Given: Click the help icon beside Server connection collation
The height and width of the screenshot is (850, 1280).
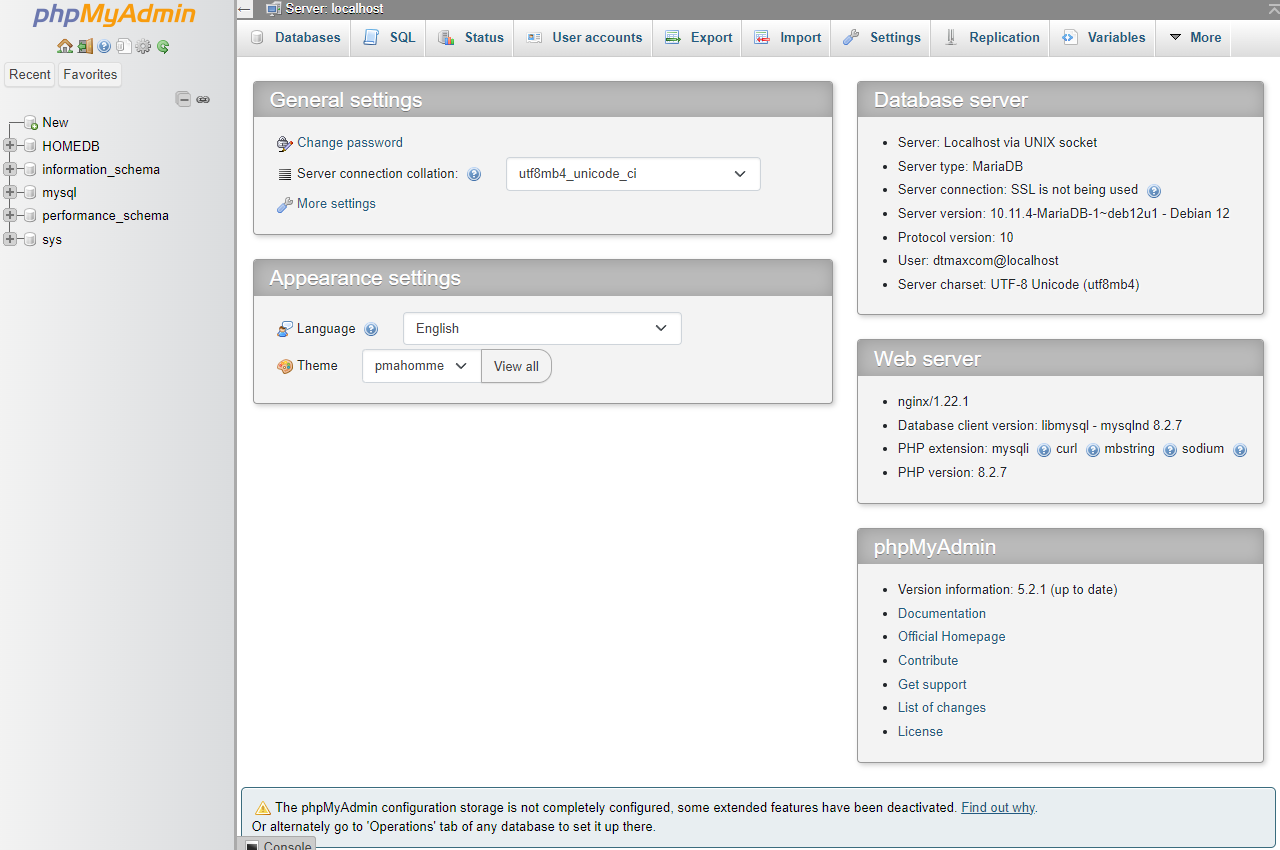Looking at the screenshot, I should (474, 174).
